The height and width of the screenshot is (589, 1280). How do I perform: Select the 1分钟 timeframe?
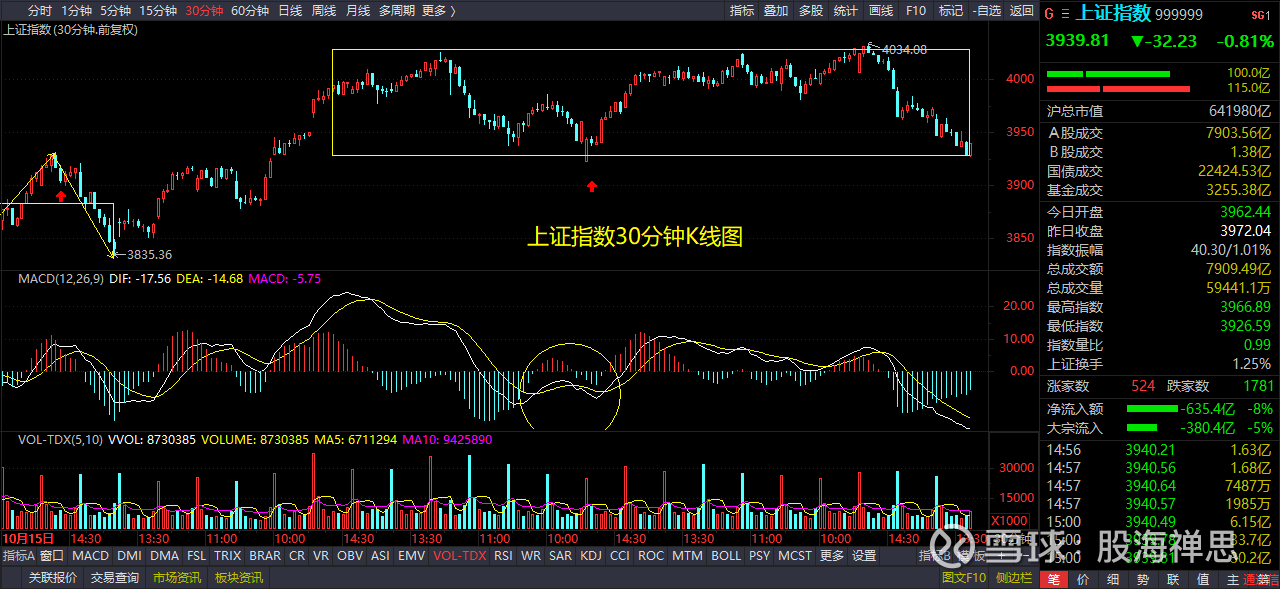point(77,11)
